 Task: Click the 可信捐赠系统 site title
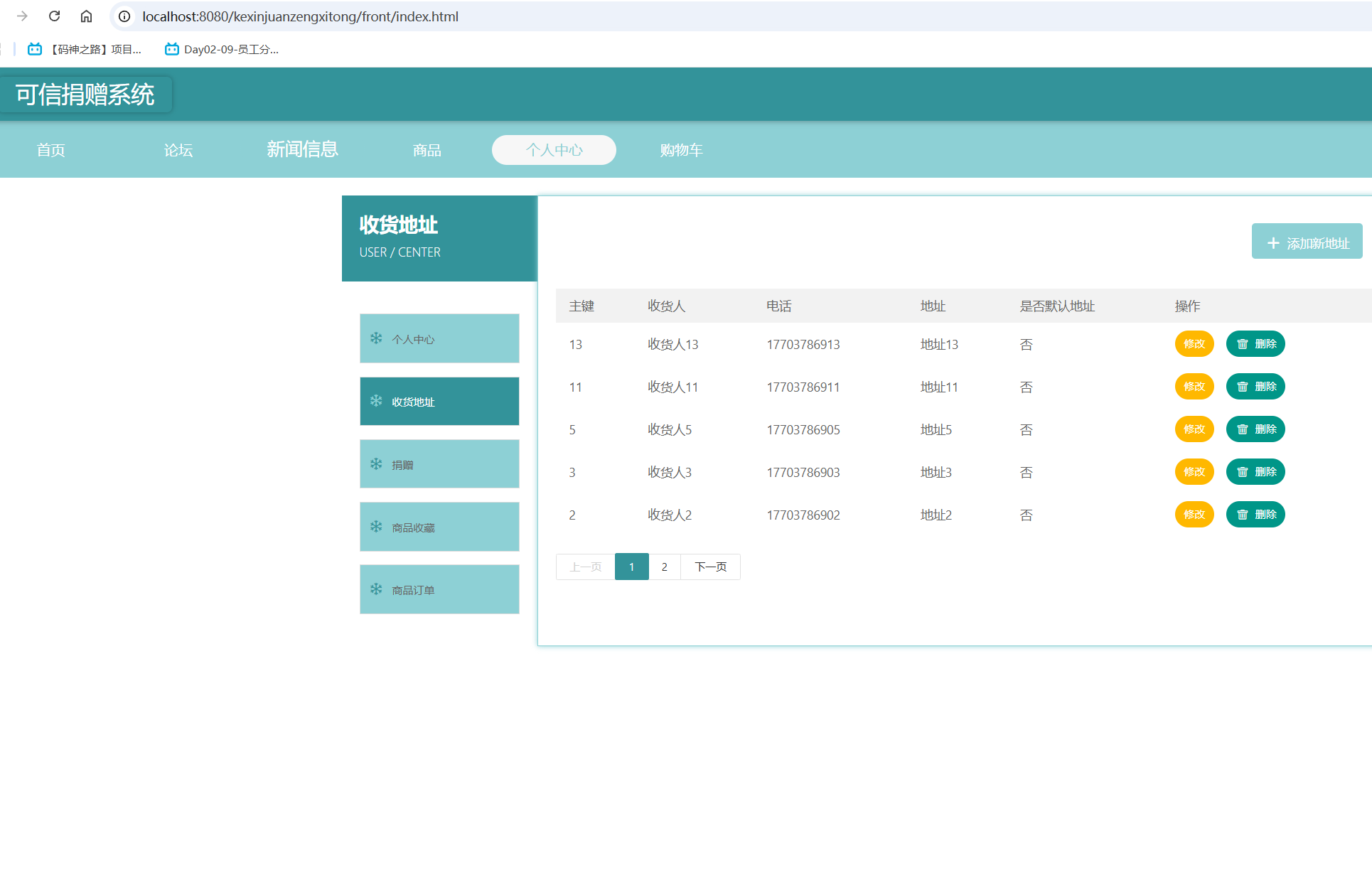[x=85, y=95]
